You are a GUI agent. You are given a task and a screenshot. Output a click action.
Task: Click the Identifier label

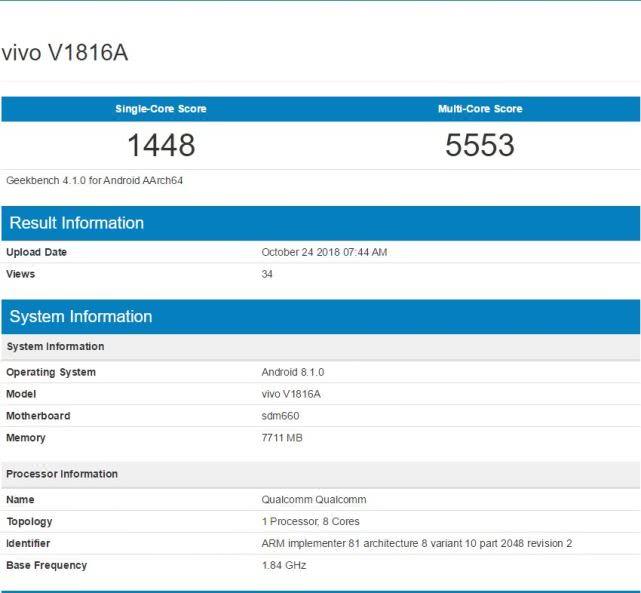pyautogui.click(x=28, y=543)
